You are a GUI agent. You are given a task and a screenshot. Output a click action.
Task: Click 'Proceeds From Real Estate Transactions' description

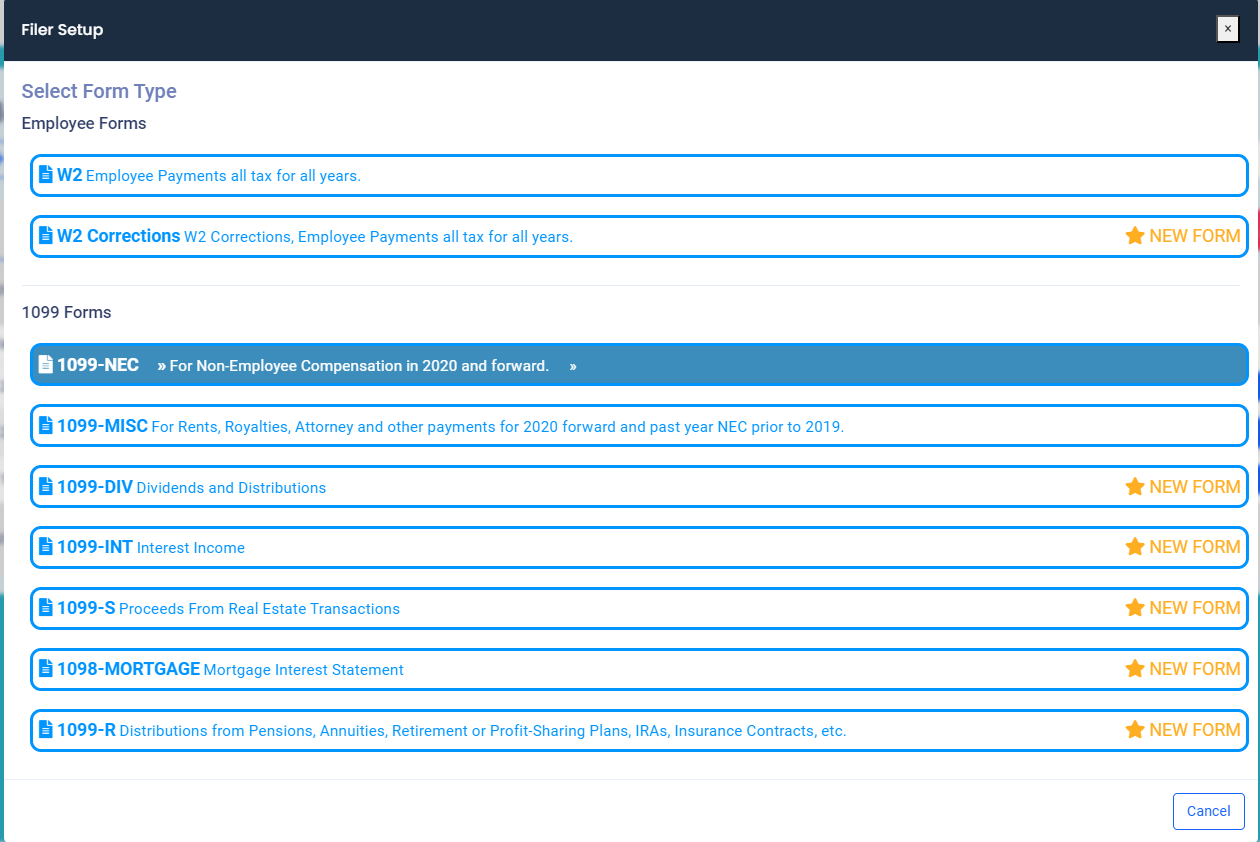259,609
